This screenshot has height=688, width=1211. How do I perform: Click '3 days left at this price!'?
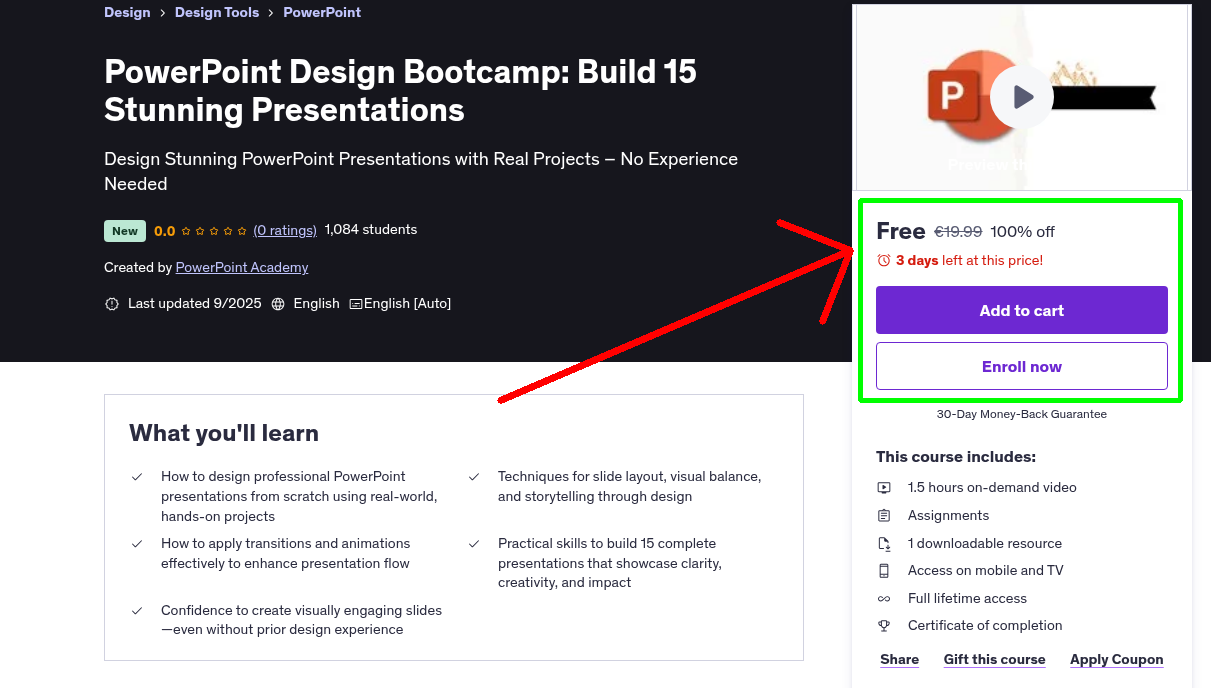(969, 260)
